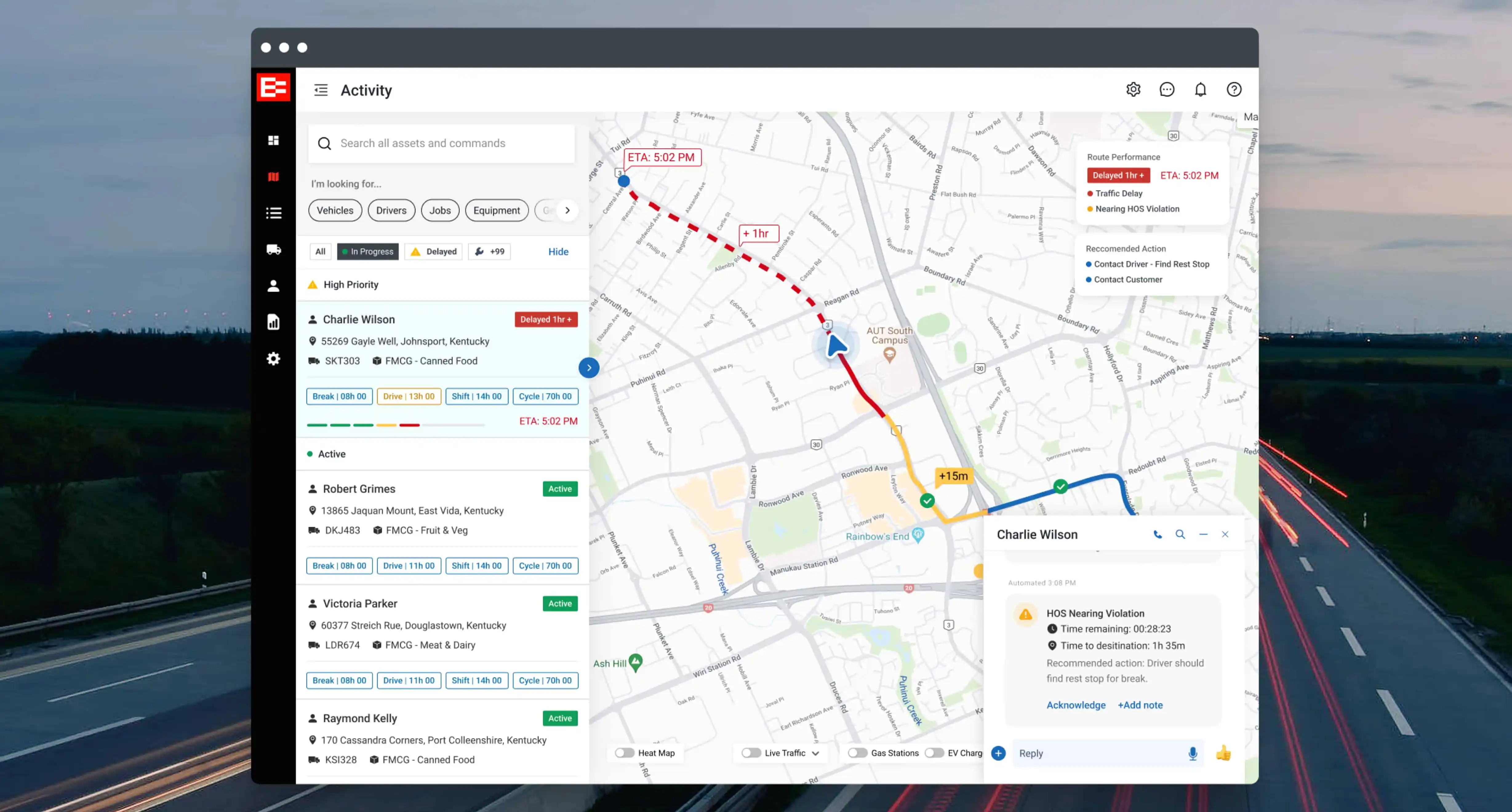Viewport: 1512px width, 812px height.
Task: Open Raymond Kelly driver card
Action: [442, 742]
